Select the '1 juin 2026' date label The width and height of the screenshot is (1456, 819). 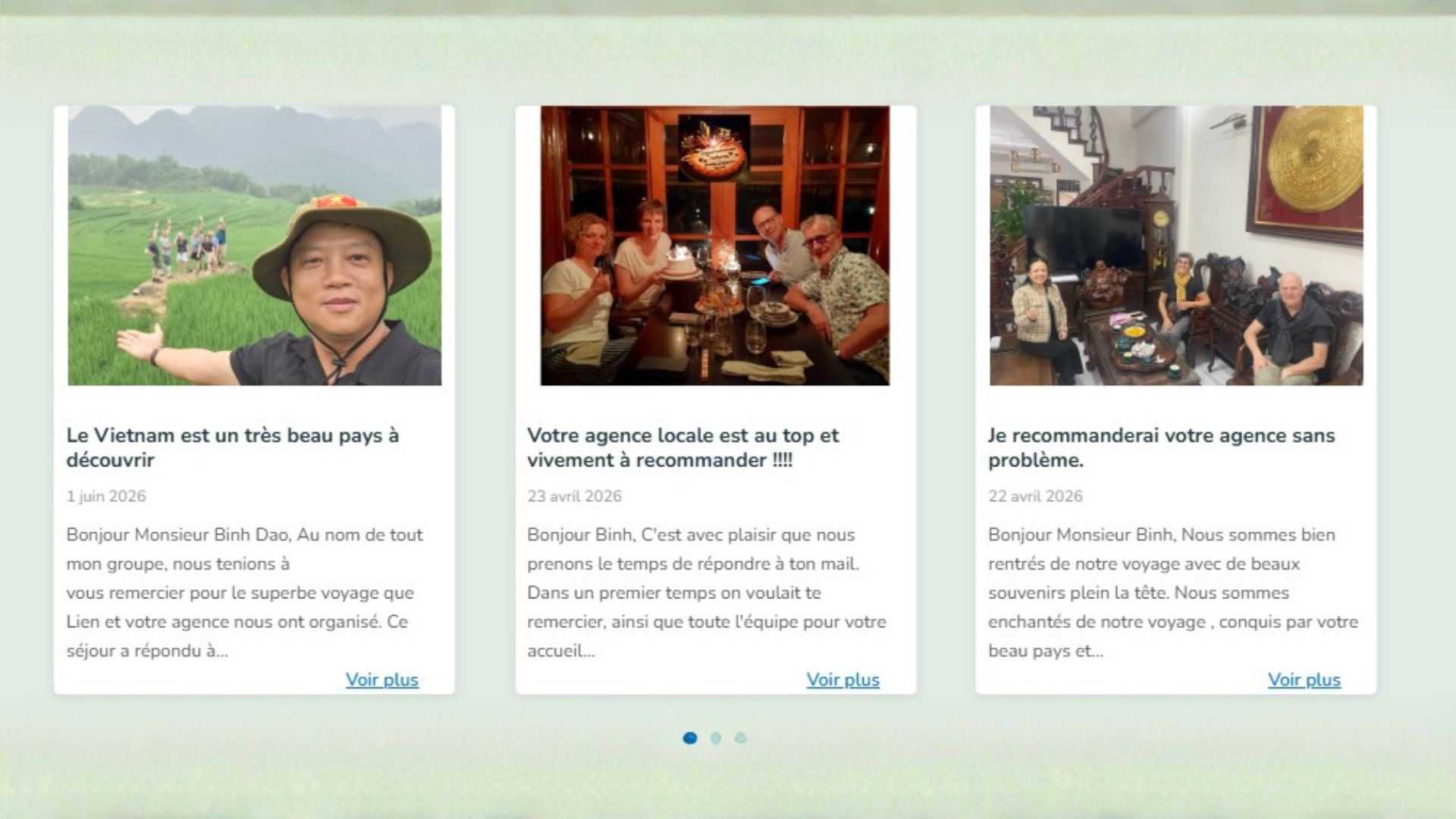(x=106, y=496)
